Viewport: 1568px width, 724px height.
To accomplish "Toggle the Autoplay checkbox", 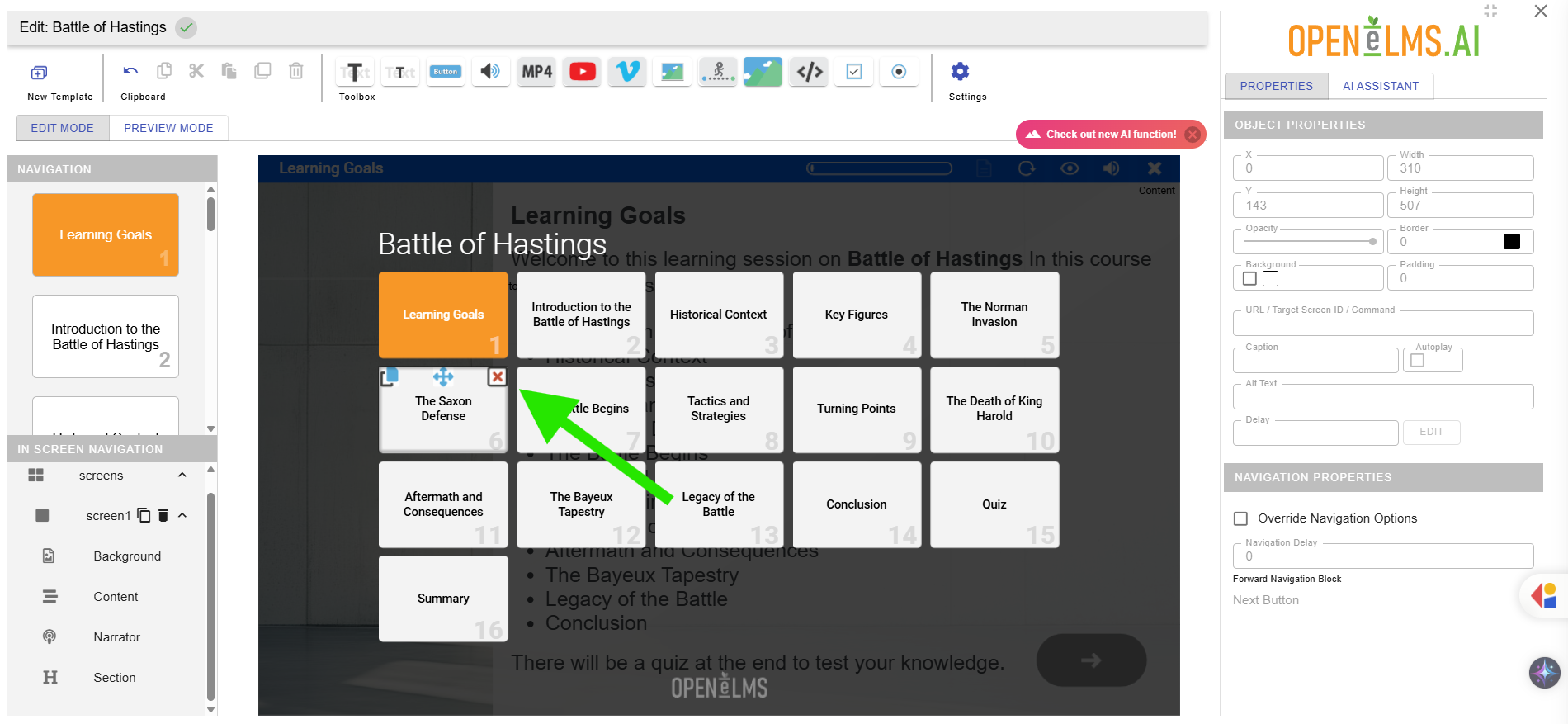I will (x=1418, y=361).
